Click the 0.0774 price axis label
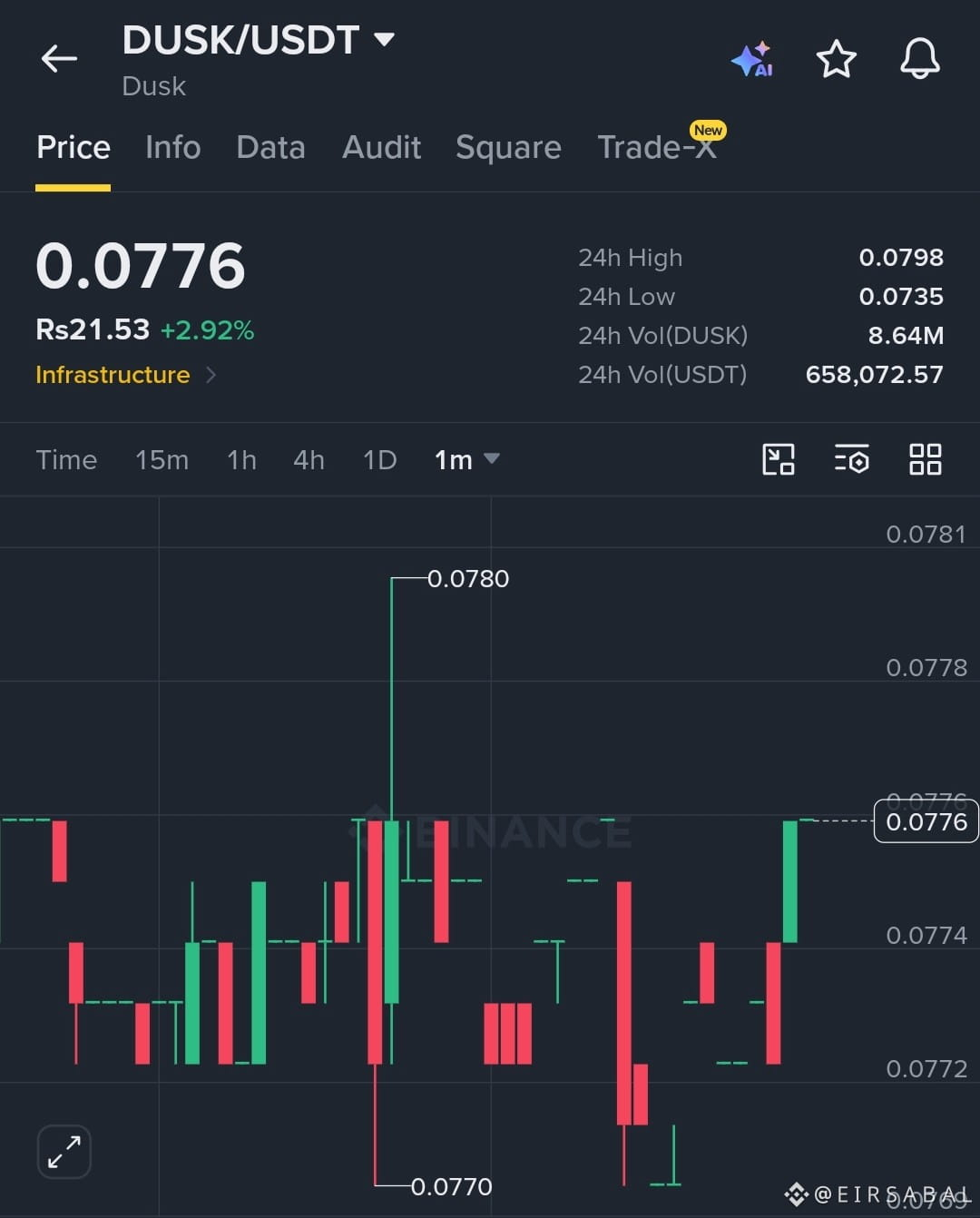 [x=926, y=936]
